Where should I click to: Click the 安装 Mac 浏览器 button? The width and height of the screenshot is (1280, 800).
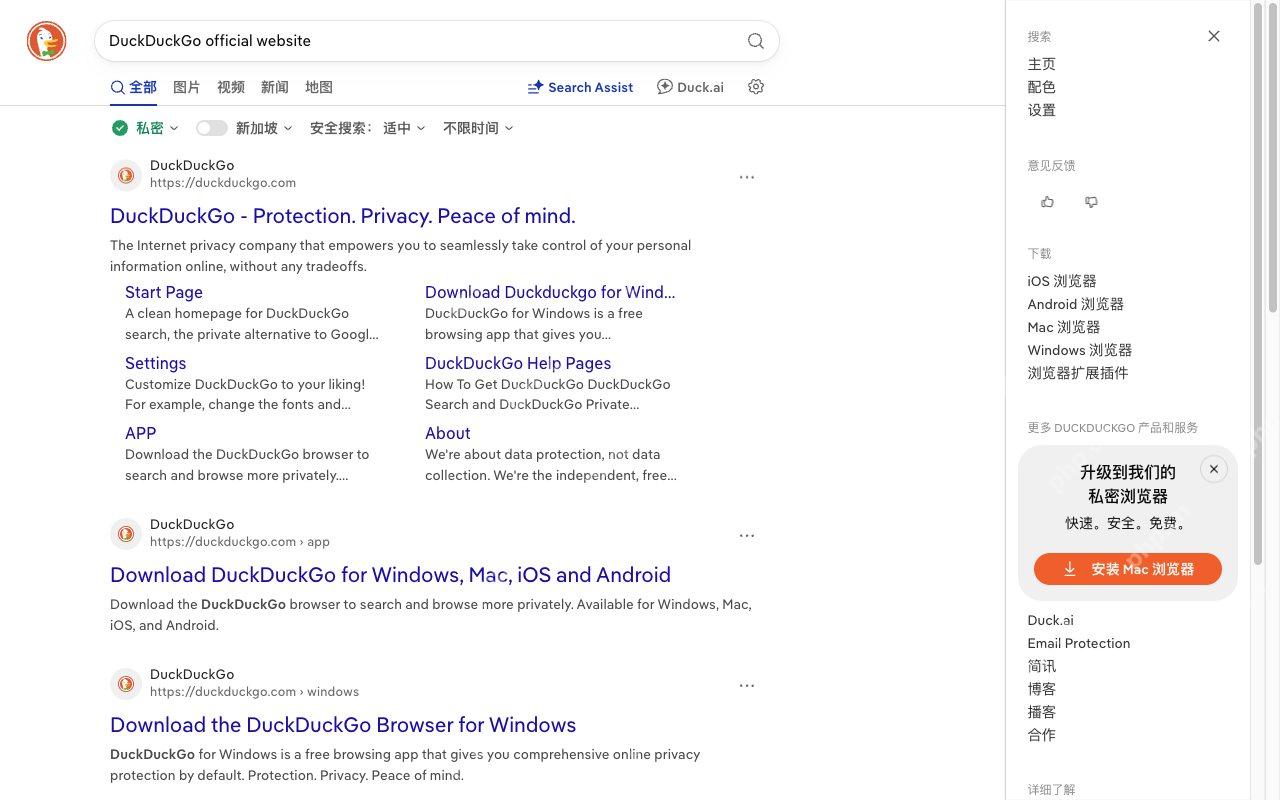1128,569
